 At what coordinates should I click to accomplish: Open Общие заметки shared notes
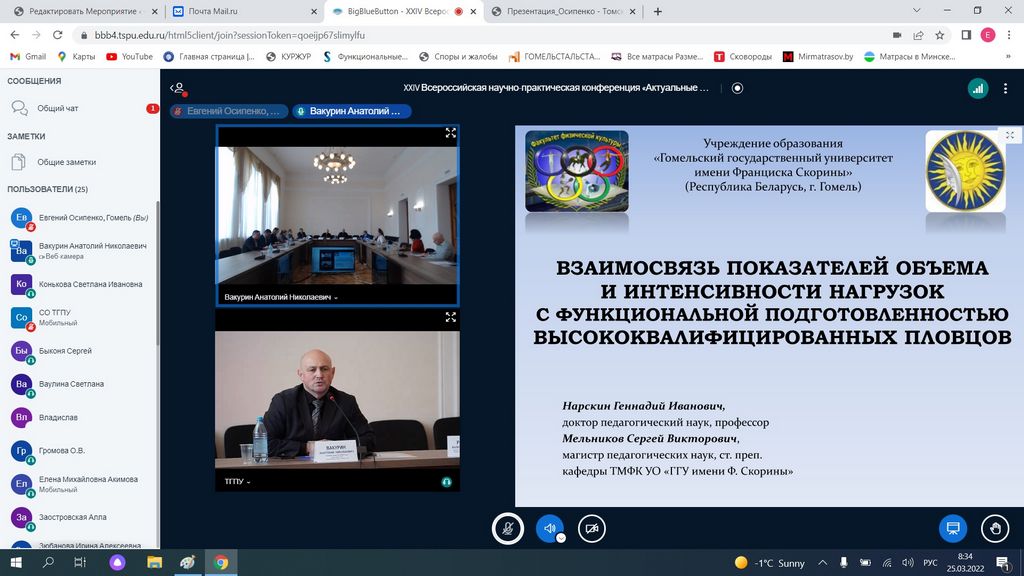[66, 162]
